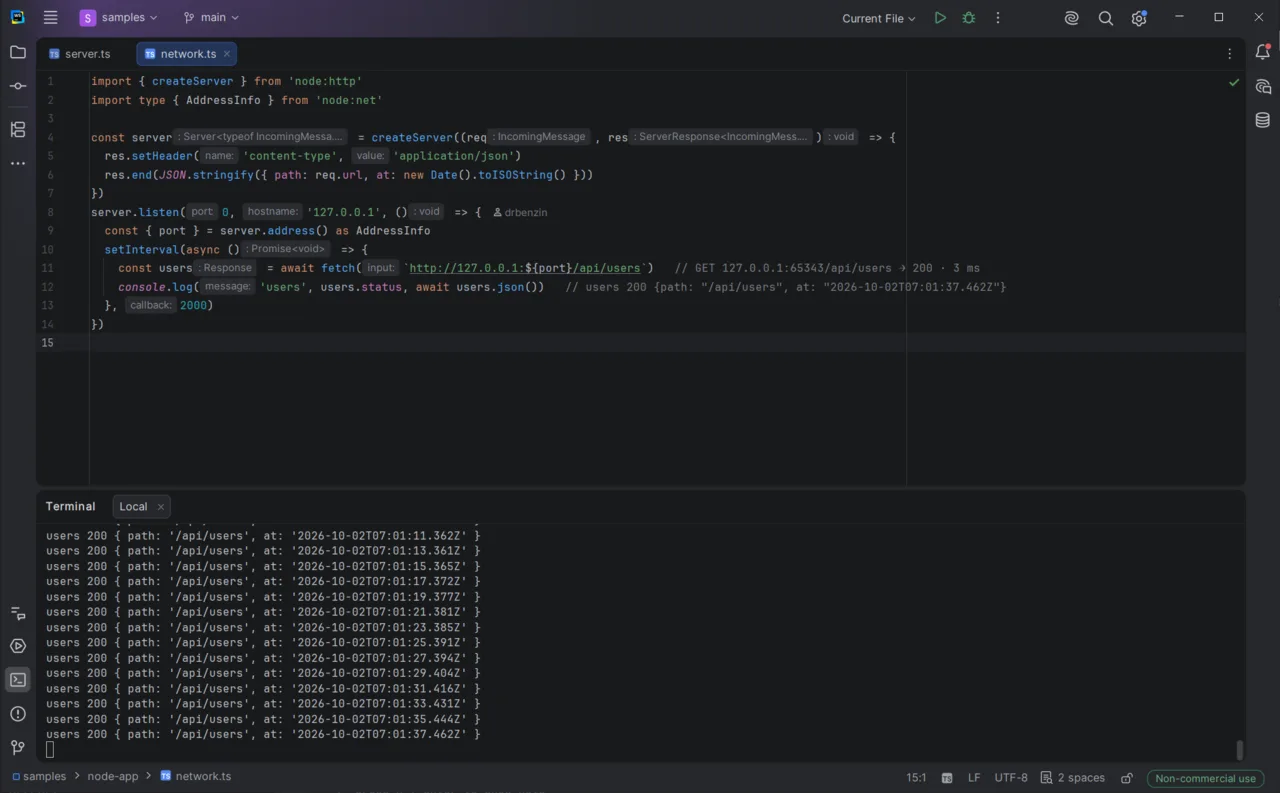The height and width of the screenshot is (793, 1280).
Task: Open editor tabs options menu
Action: click(x=1229, y=54)
